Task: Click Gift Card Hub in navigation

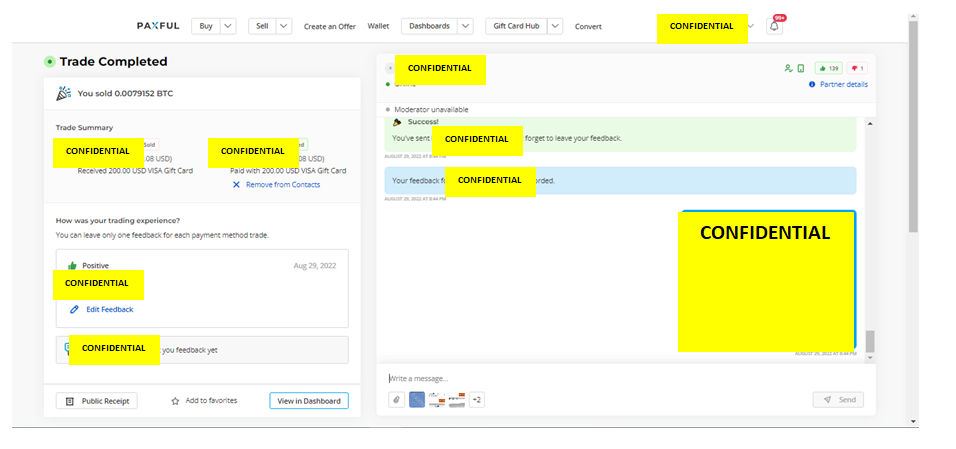Action: pyautogui.click(x=516, y=26)
